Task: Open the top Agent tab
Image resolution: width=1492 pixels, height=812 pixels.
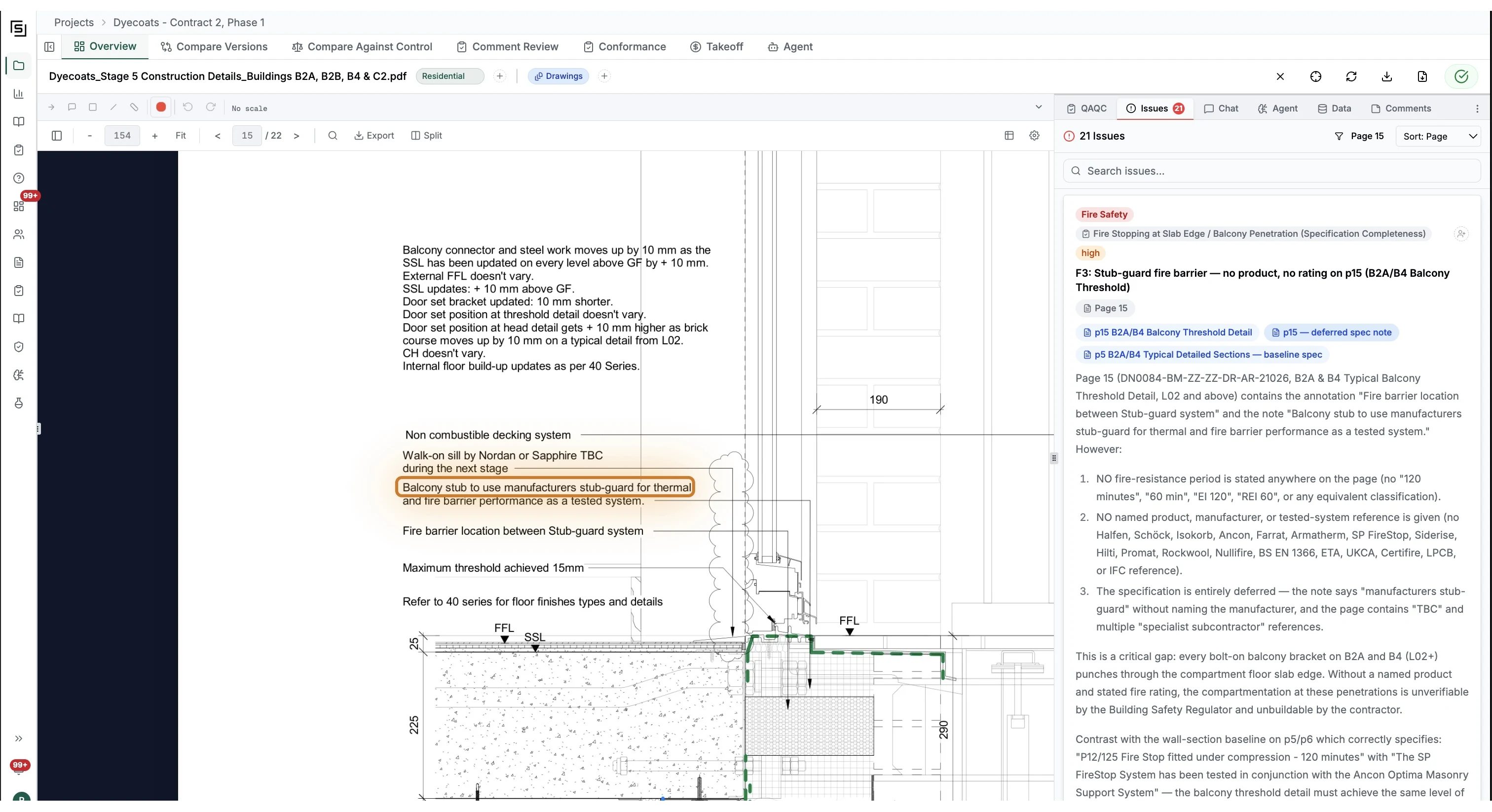Action: pyautogui.click(x=790, y=47)
